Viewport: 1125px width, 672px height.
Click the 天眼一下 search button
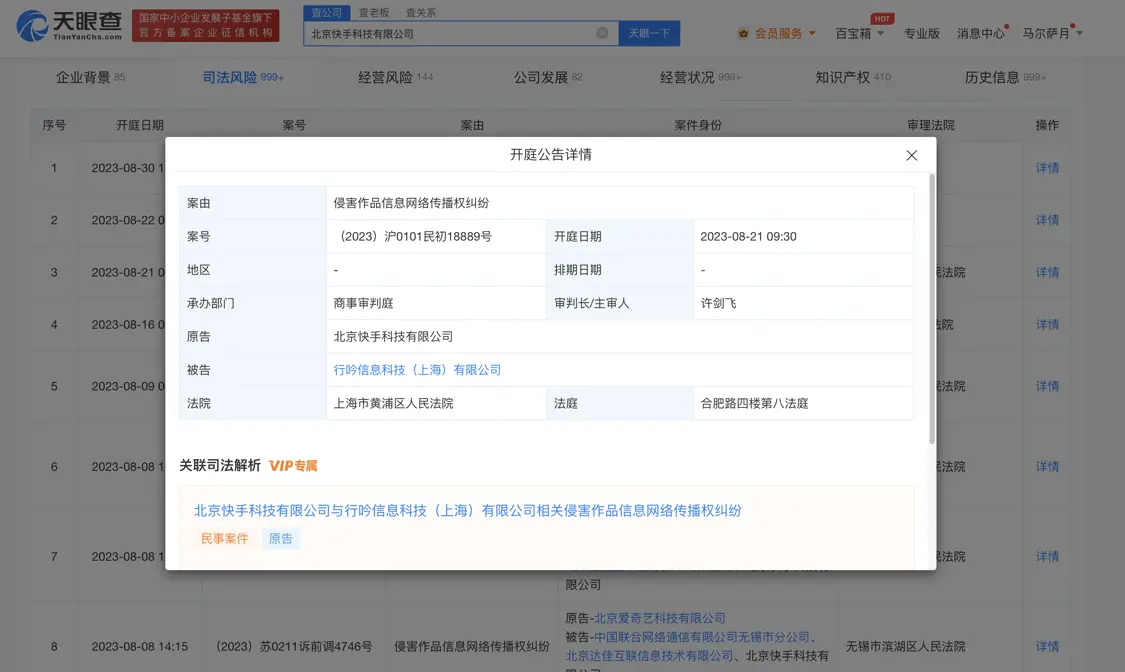pos(649,34)
